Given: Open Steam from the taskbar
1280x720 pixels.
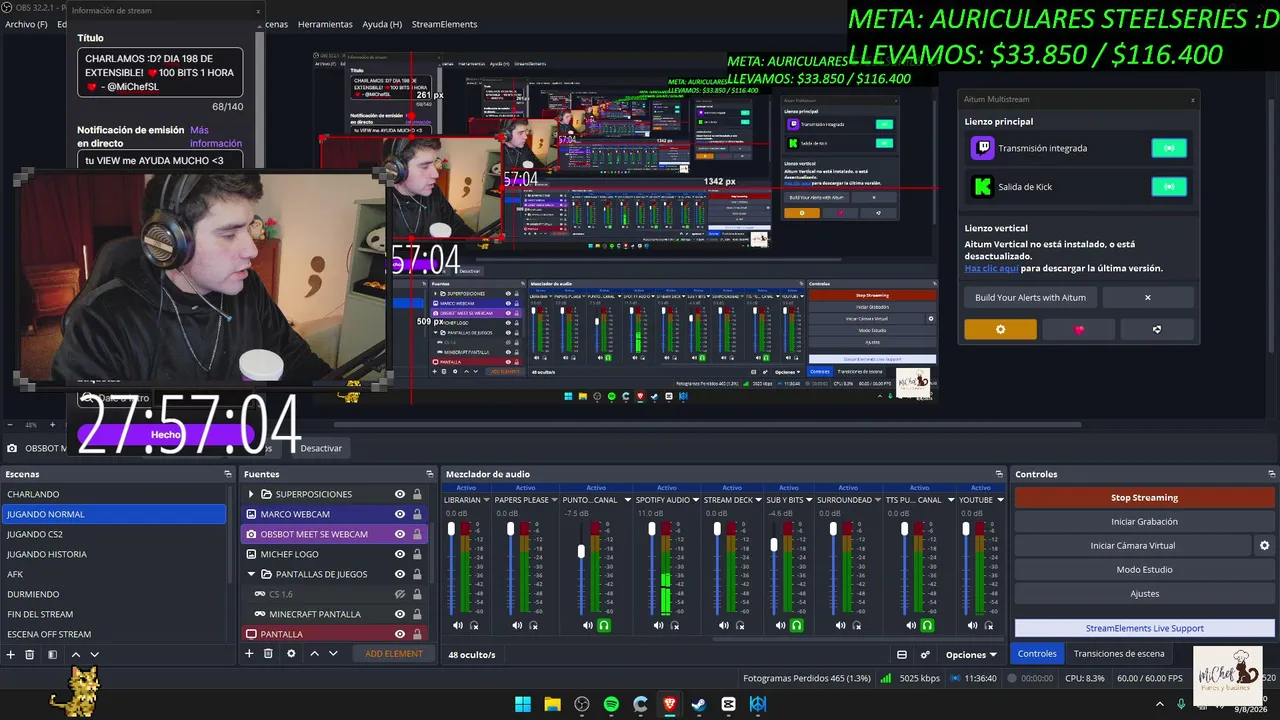Looking at the screenshot, I should coord(699,704).
